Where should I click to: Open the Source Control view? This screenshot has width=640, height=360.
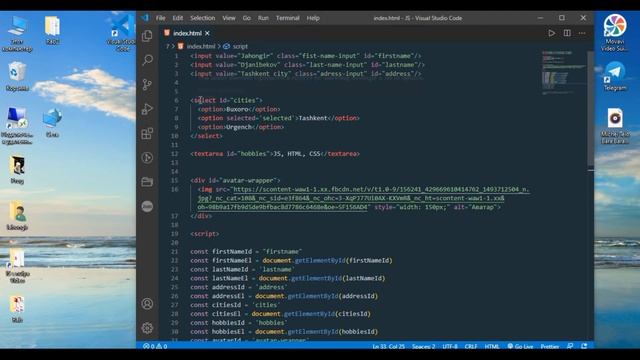click(x=147, y=84)
